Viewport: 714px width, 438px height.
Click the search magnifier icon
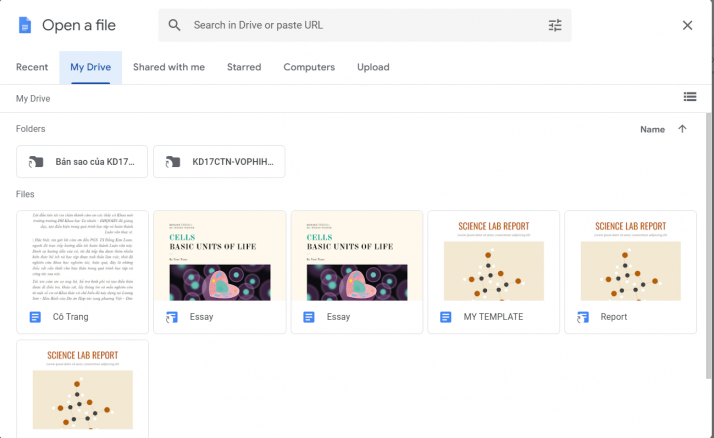(x=175, y=25)
